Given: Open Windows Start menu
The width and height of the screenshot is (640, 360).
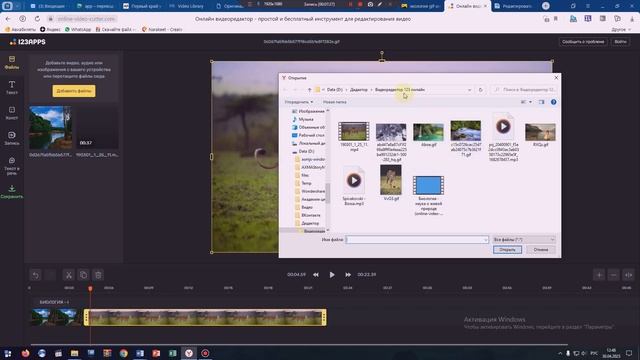Looking at the screenshot, I should [8, 353].
